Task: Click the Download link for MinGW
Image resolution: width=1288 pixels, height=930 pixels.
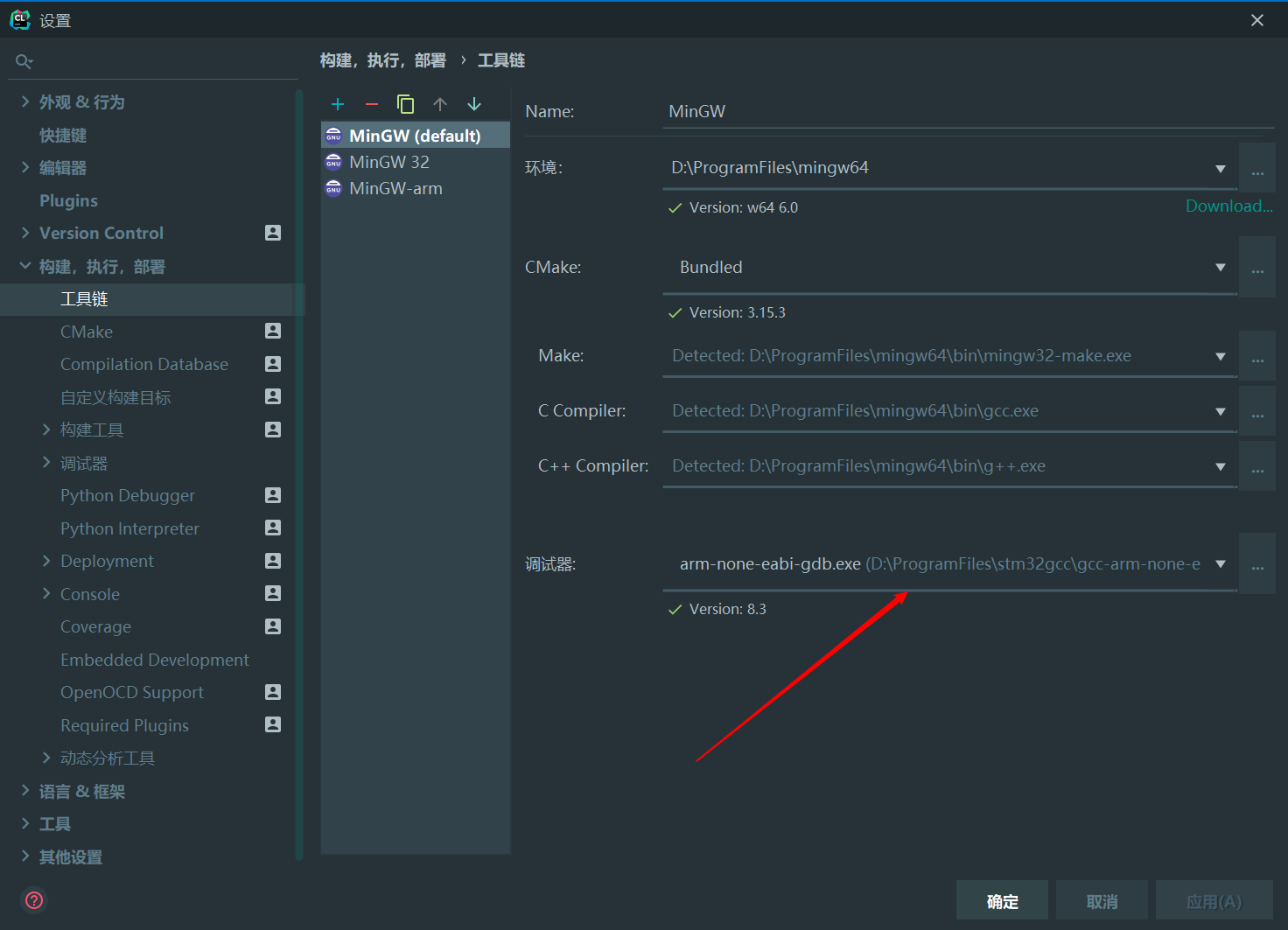Action: tap(1228, 206)
